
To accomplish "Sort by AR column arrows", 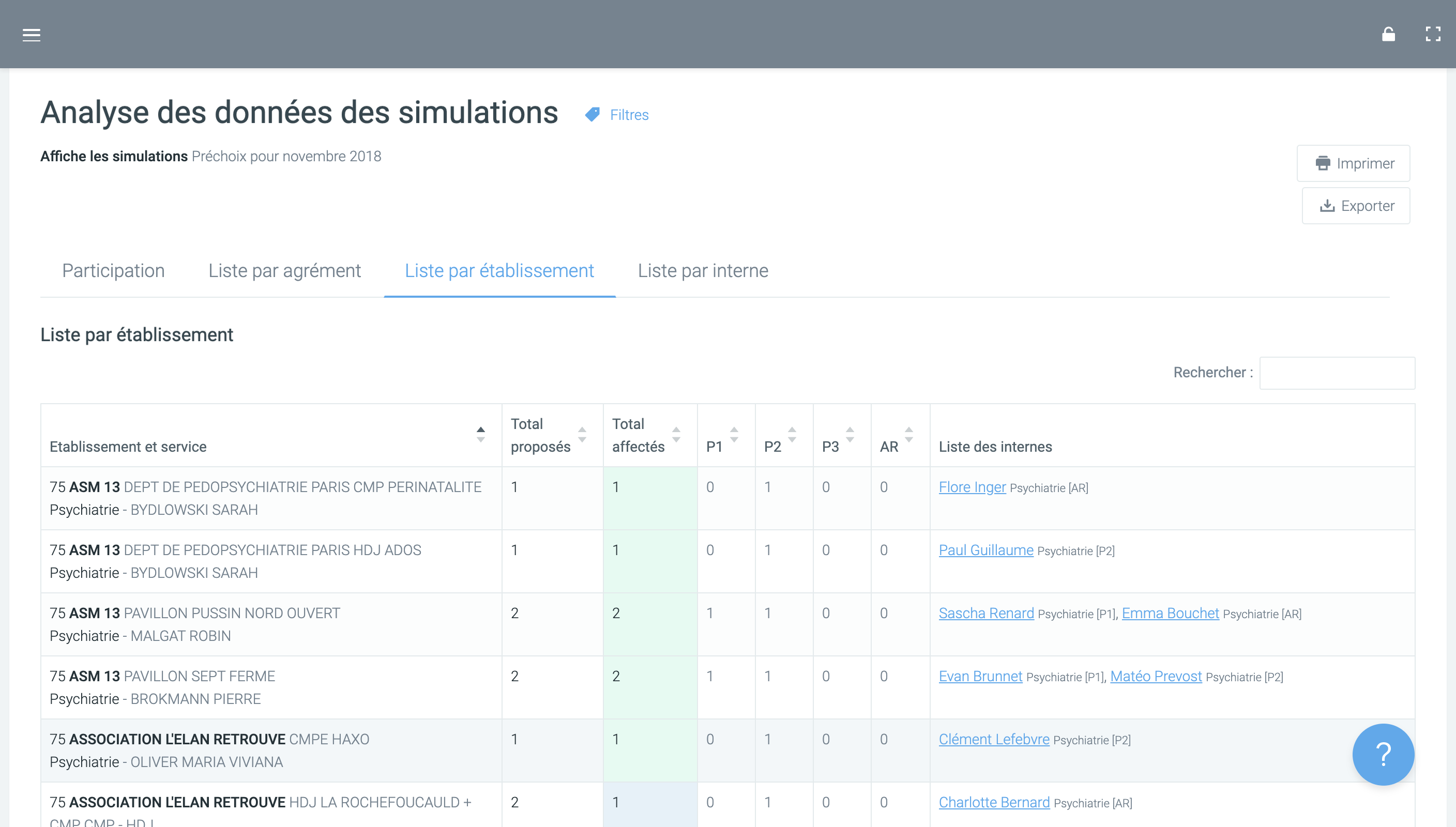I will coord(908,435).
